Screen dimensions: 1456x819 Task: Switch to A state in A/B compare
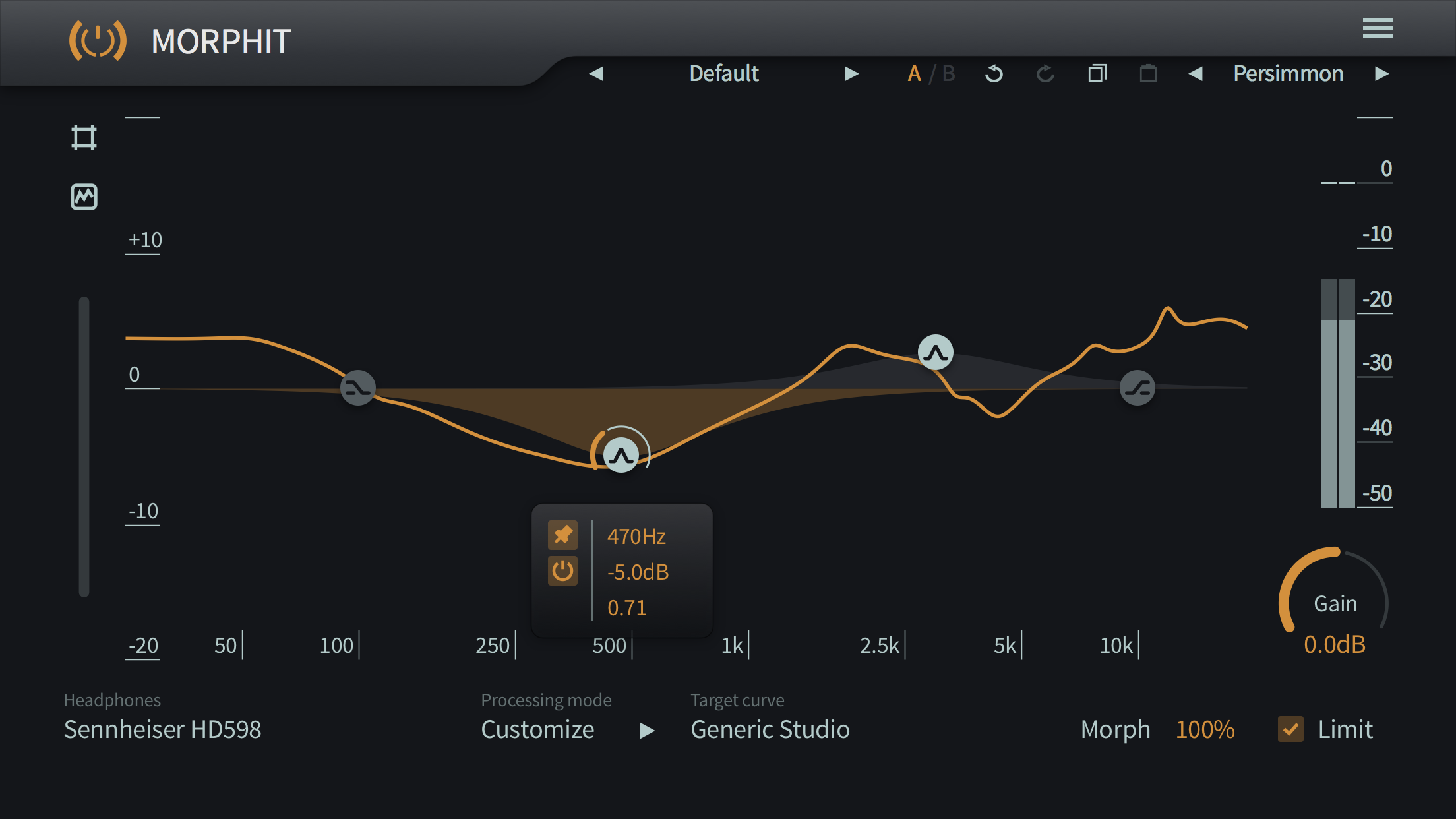[914, 74]
